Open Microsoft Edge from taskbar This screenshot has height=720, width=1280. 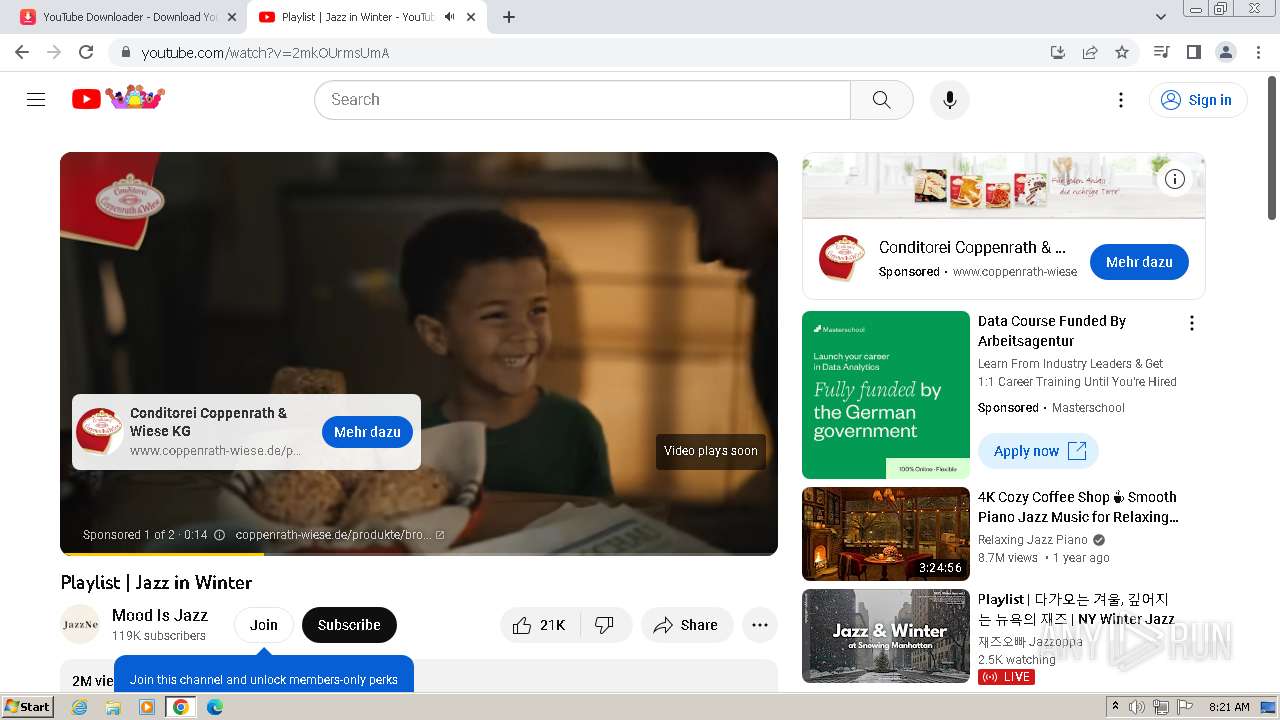pos(215,707)
